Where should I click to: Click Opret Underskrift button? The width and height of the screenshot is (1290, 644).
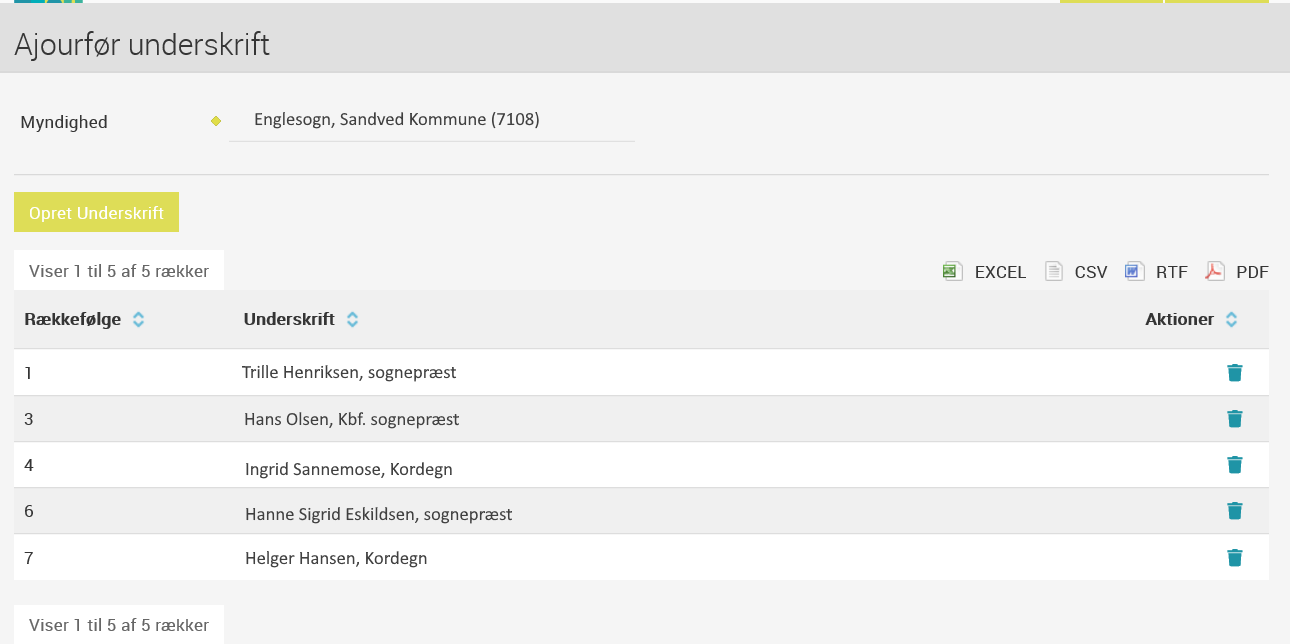(x=96, y=212)
